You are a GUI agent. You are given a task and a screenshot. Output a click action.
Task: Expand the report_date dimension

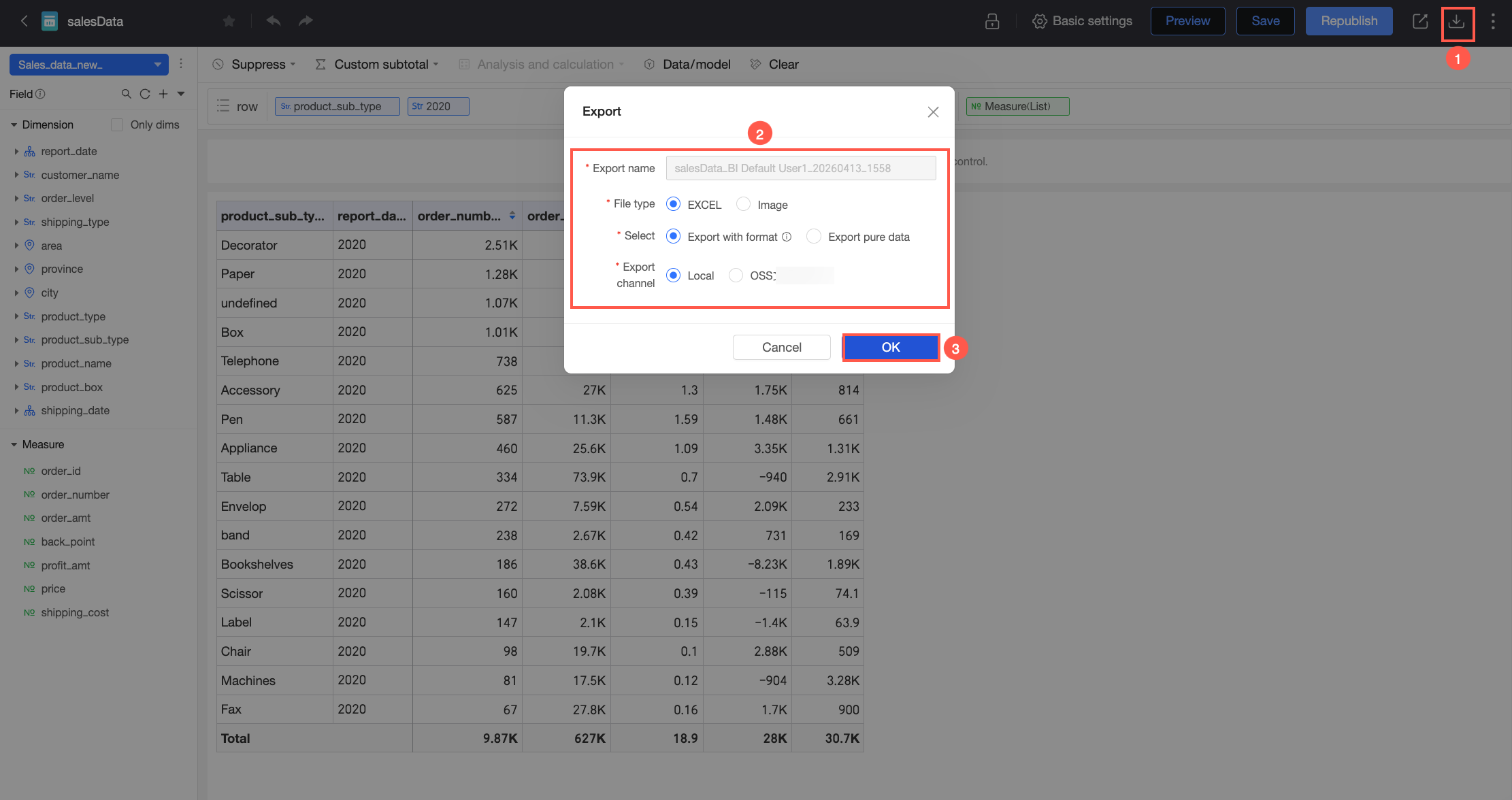[16, 151]
